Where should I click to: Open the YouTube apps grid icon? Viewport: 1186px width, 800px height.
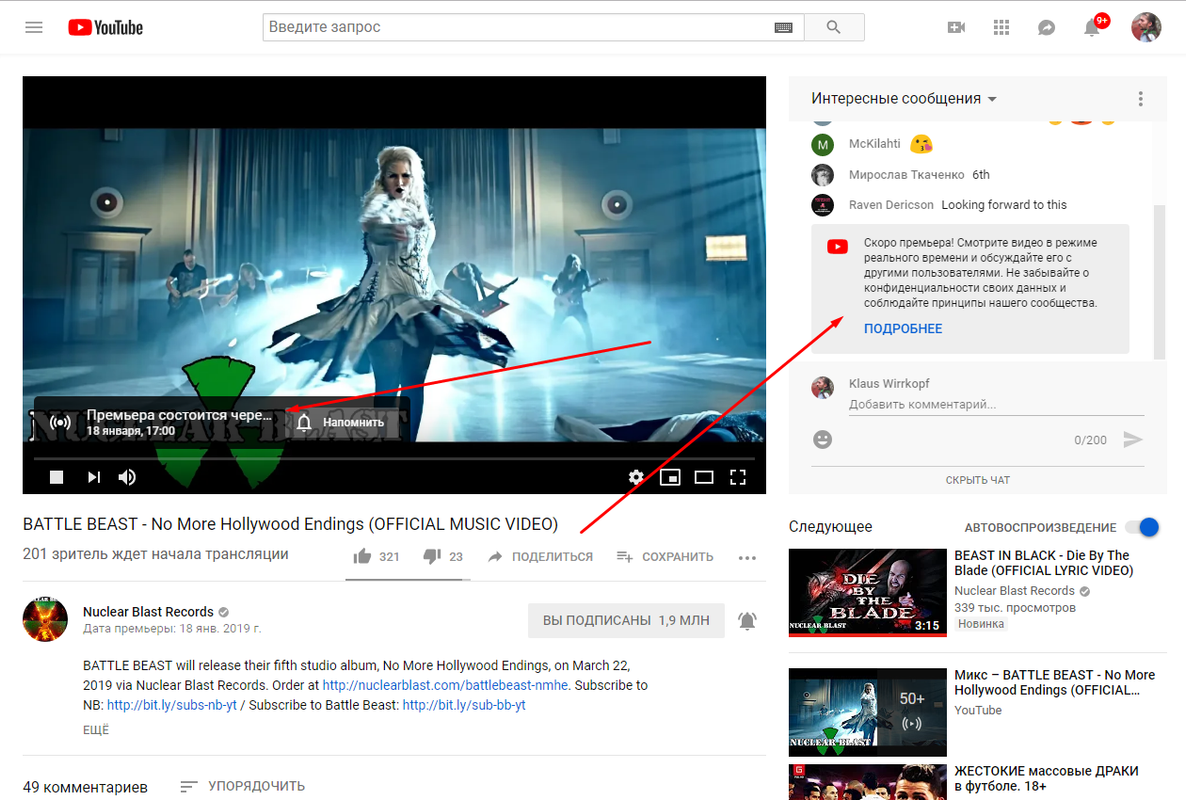coord(1001,27)
